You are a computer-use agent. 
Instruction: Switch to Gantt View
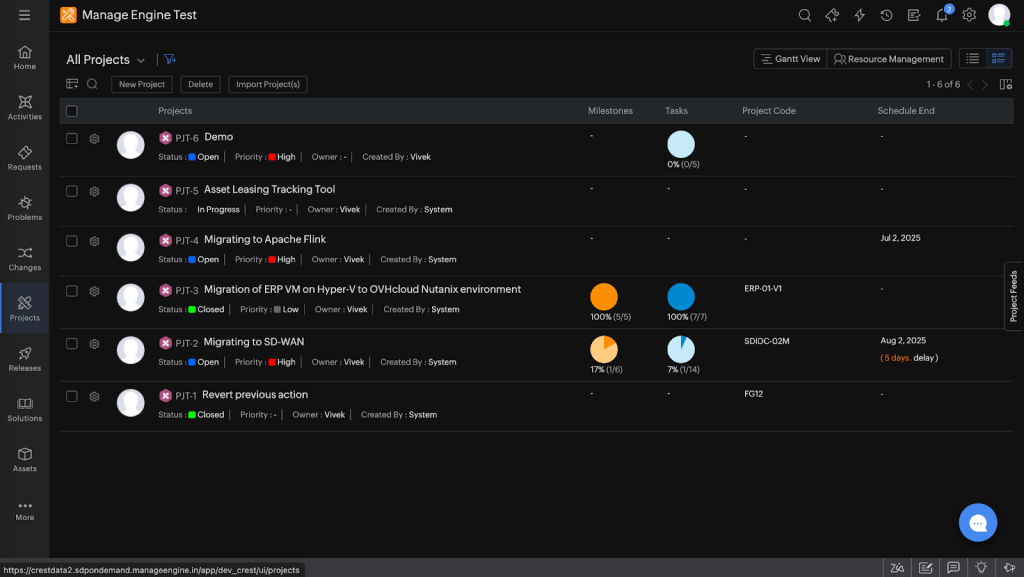click(790, 59)
